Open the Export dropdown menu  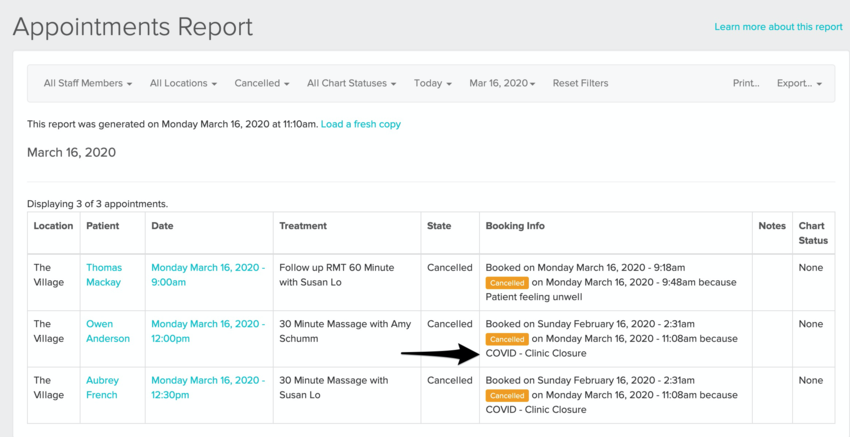pyautogui.click(x=799, y=84)
